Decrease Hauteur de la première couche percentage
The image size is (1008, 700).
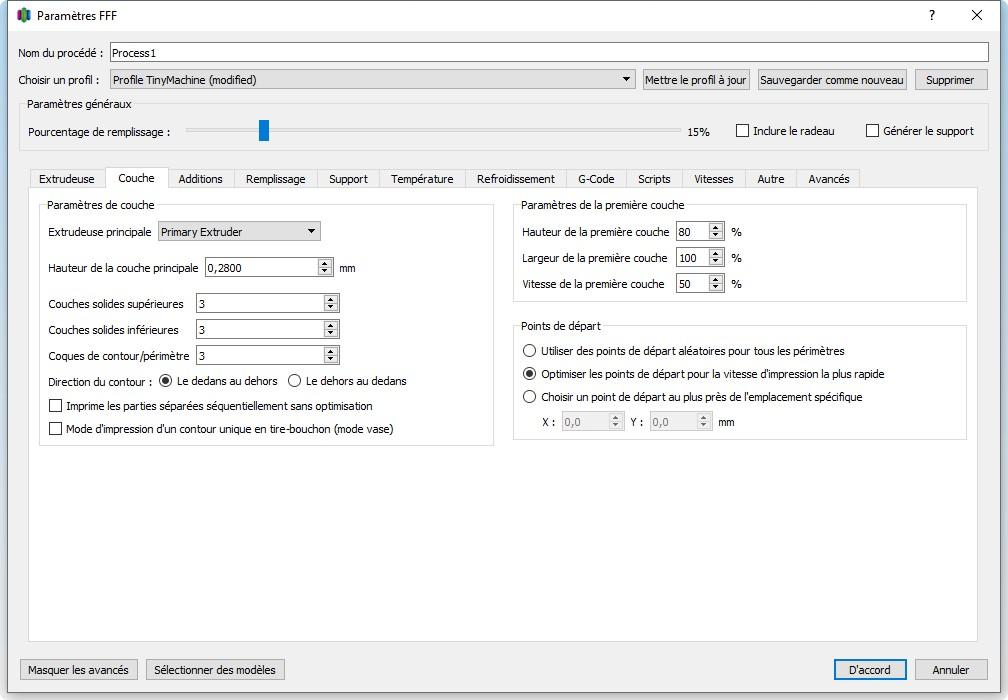(716, 235)
